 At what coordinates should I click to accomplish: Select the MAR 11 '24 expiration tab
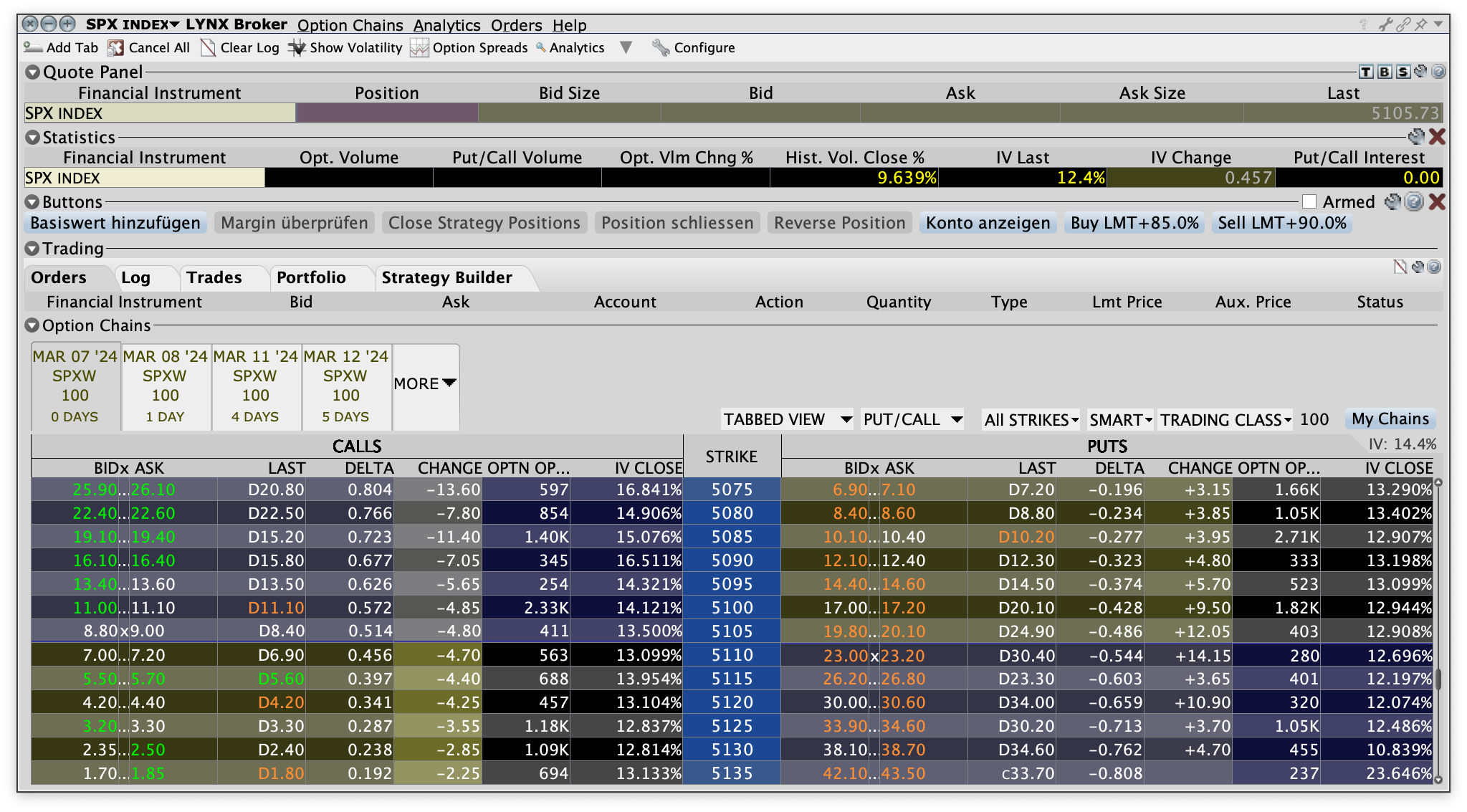pyautogui.click(x=256, y=386)
